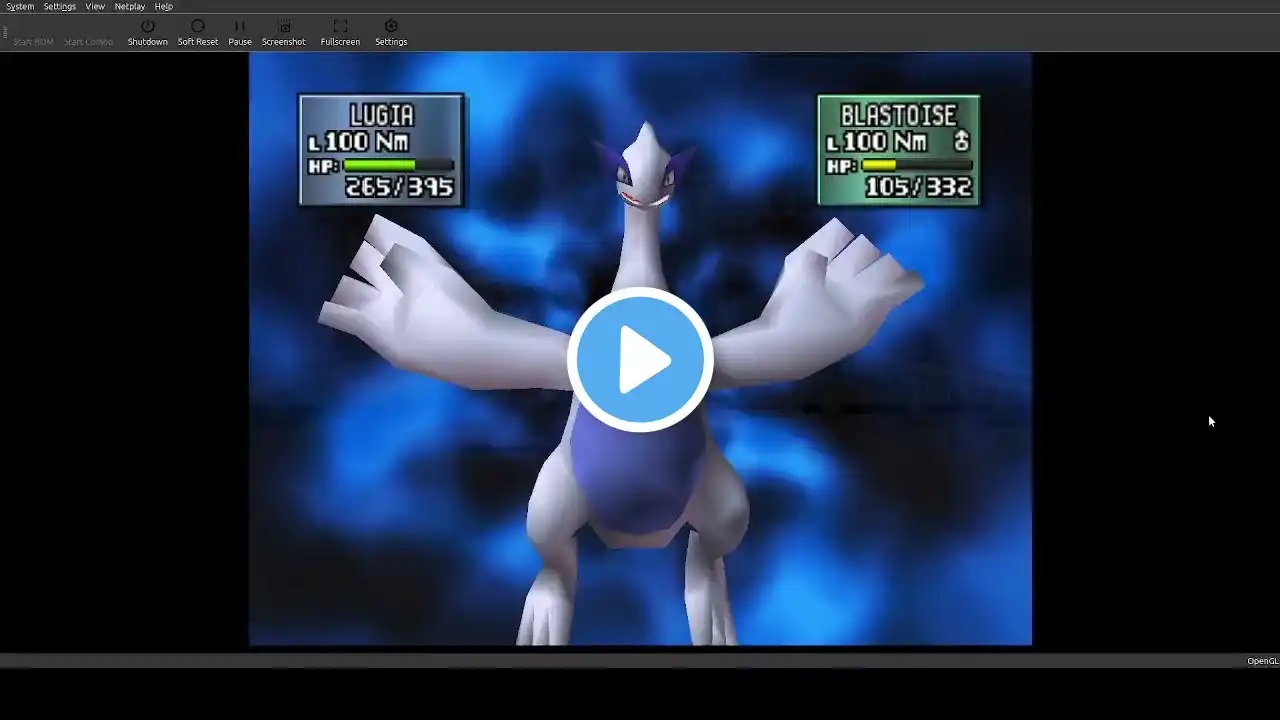The height and width of the screenshot is (720, 1280).
Task: Click the 265/395 HP value
Action: [399, 187]
